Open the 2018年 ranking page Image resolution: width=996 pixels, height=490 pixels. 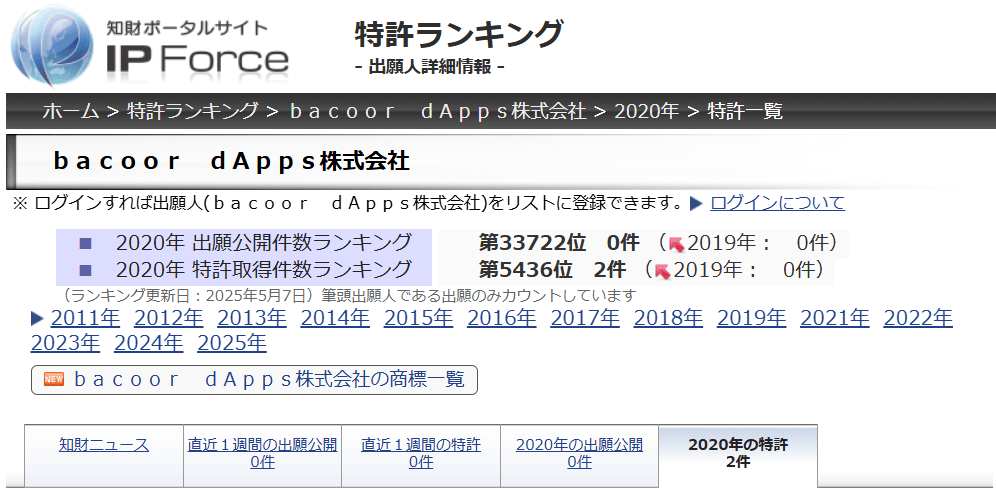(668, 318)
